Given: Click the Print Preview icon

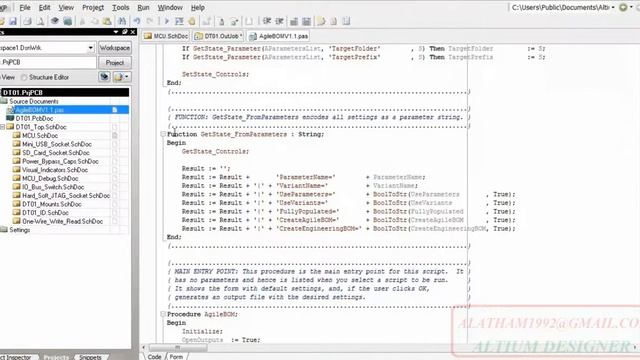Looking at the screenshot, I should (40, 21).
